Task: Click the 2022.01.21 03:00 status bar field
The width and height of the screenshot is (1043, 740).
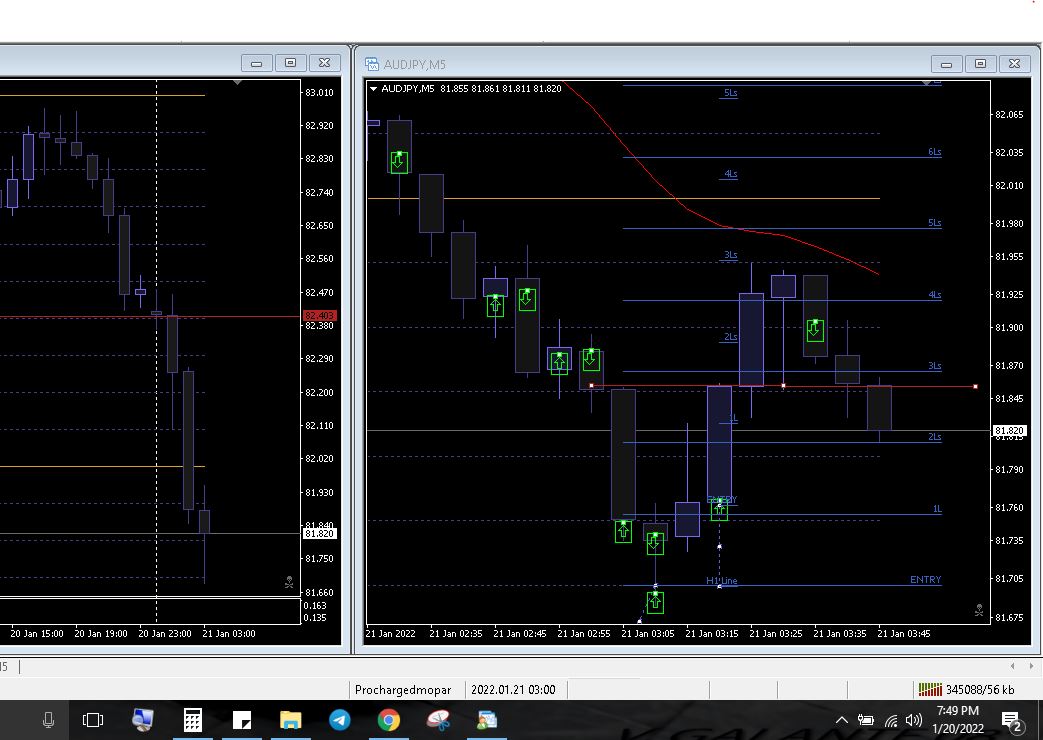Action: (x=513, y=689)
